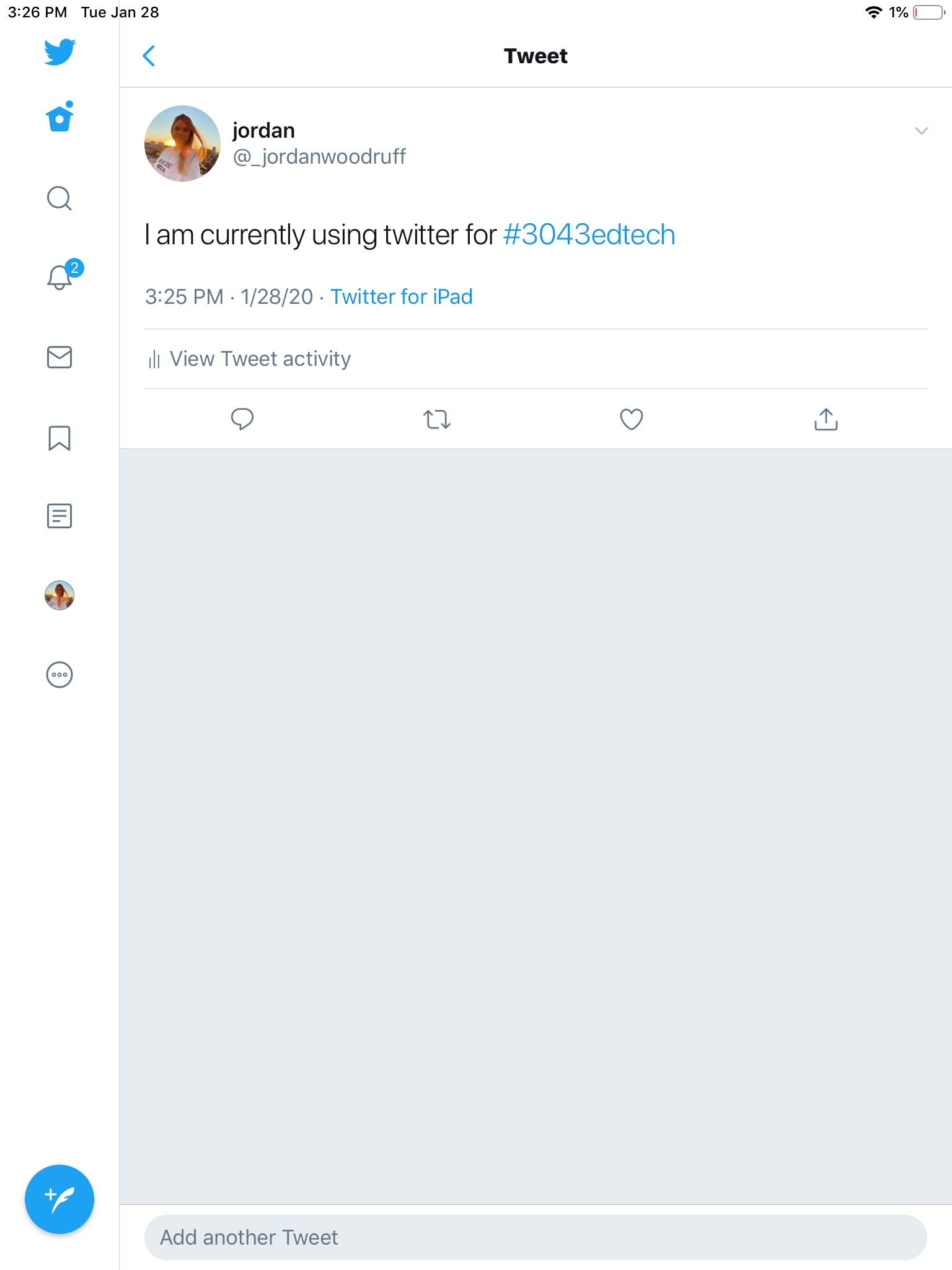952x1270 pixels.
Task: Open jordan's profile photo in the tweet
Action: pyautogui.click(x=182, y=143)
